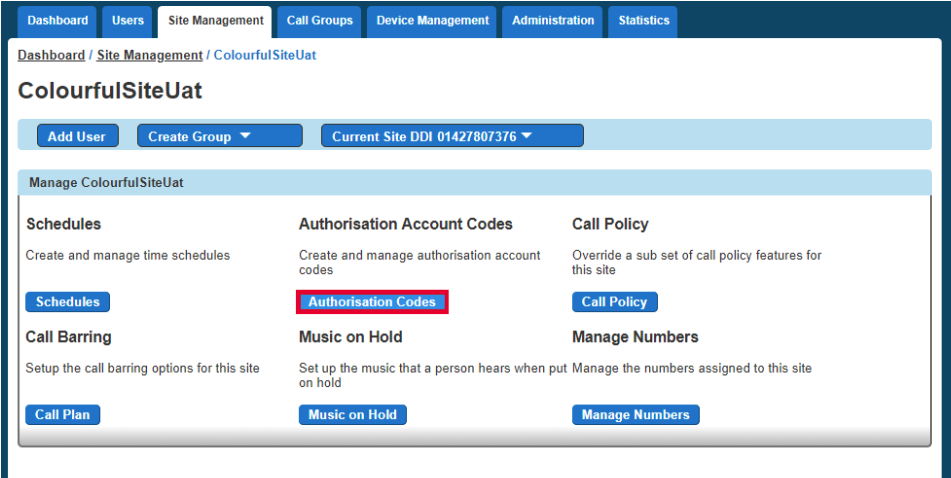Select the Site Management tab
951x478 pixels.
tap(215, 21)
